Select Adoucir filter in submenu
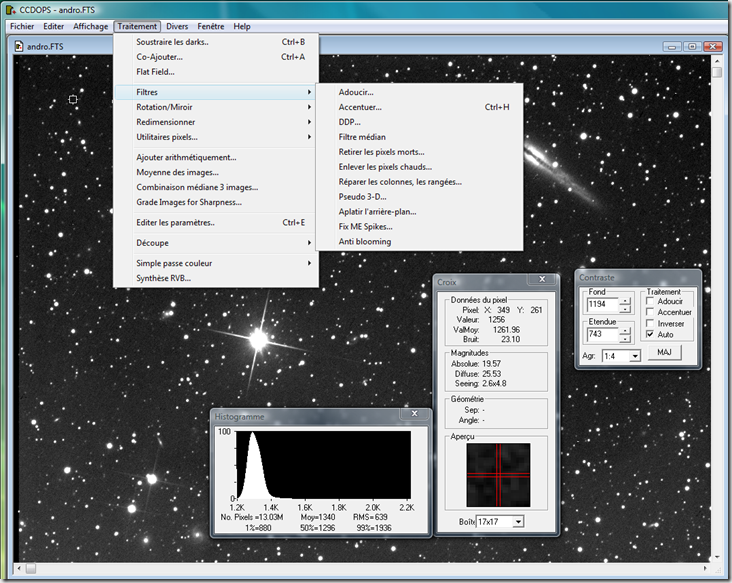Screen dimensions: 732x583 [419, 92]
